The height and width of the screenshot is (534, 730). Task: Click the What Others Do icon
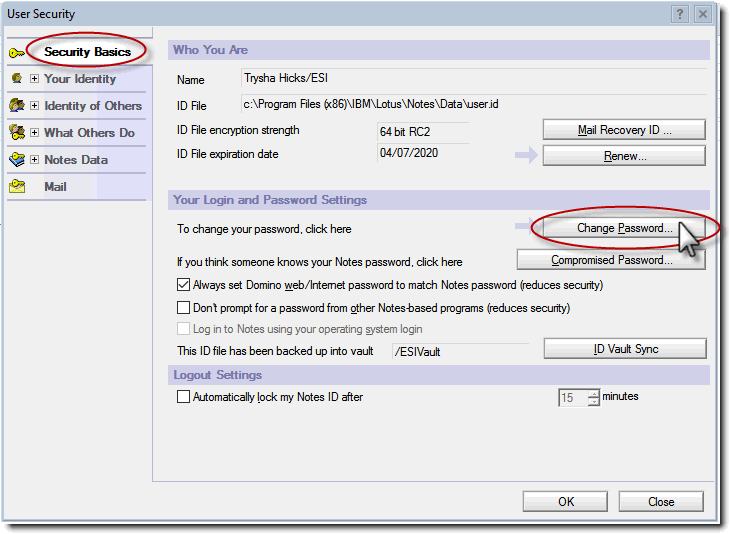tap(17, 132)
